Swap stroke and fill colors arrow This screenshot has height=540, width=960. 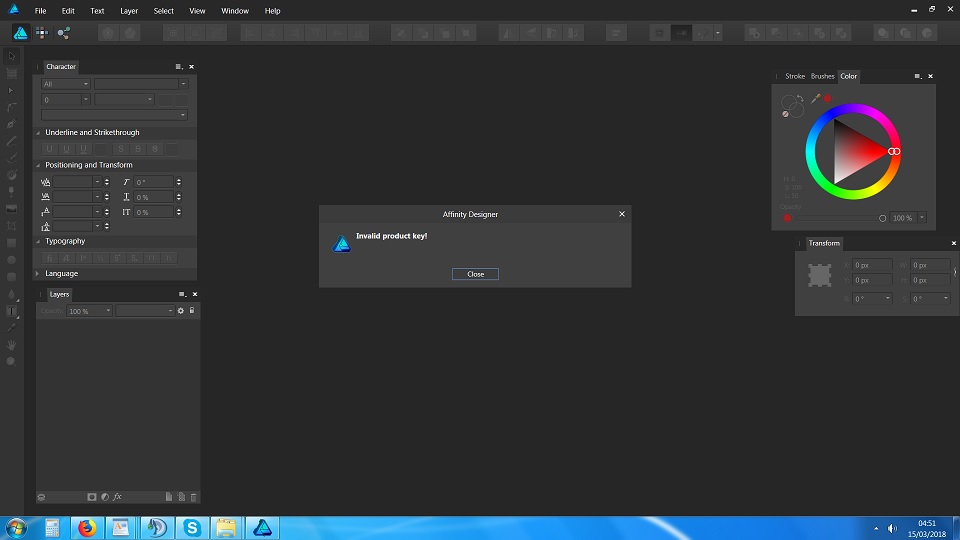click(800, 99)
